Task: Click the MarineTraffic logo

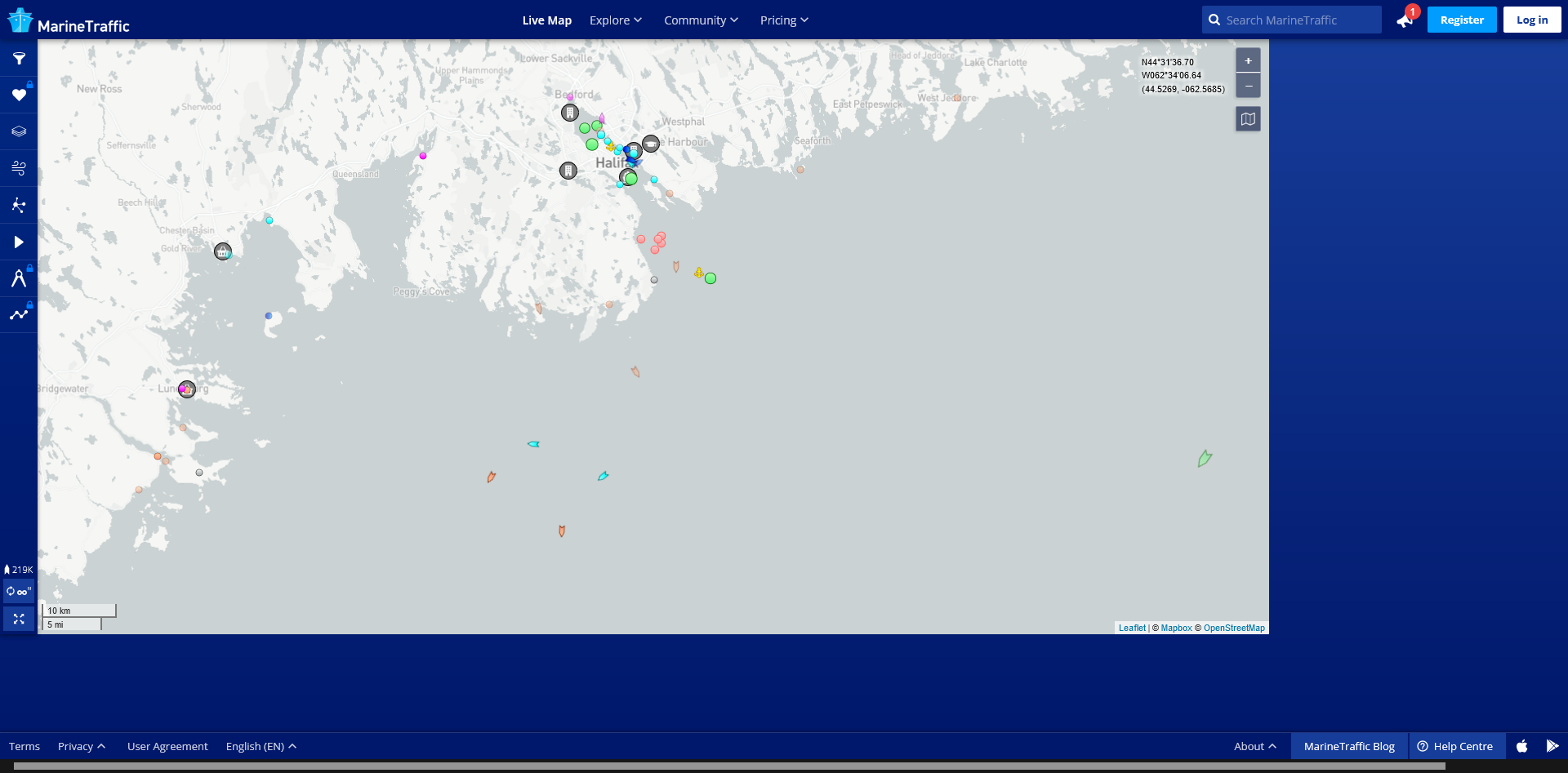Action: [x=69, y=20]
